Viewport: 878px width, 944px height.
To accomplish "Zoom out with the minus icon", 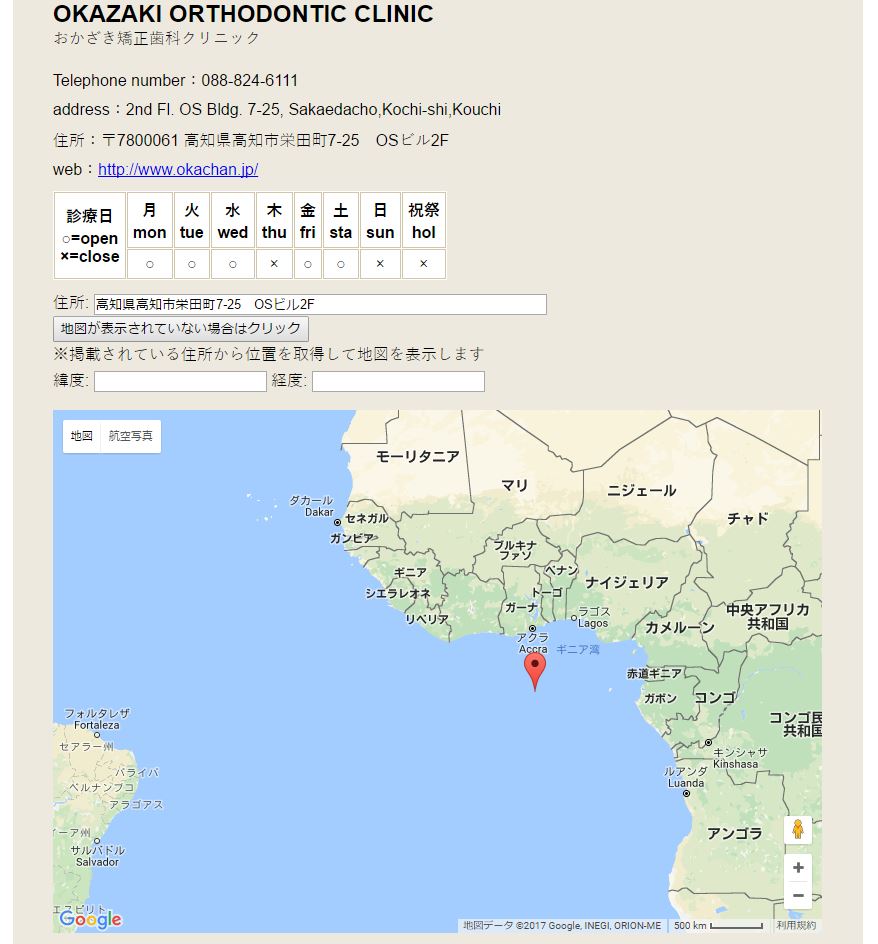I will click(798, 895).
